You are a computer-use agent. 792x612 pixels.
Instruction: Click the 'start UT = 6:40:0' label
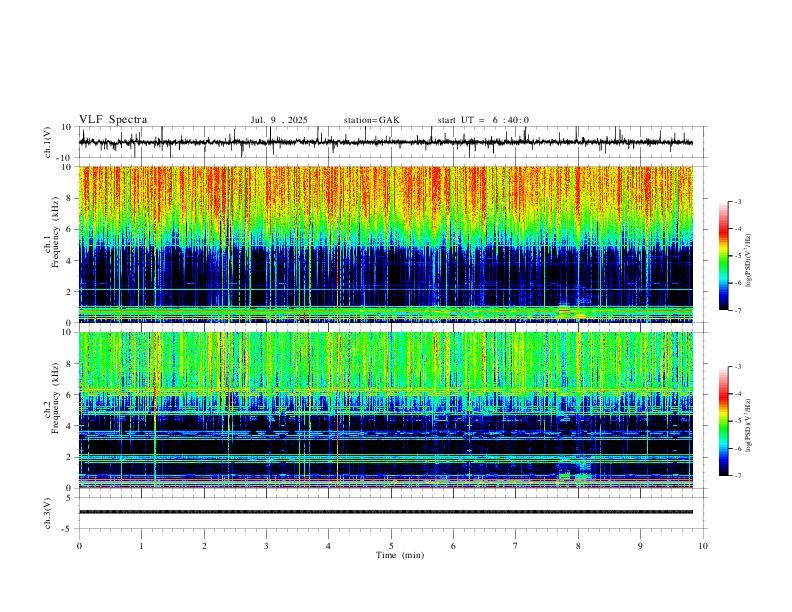483,120
